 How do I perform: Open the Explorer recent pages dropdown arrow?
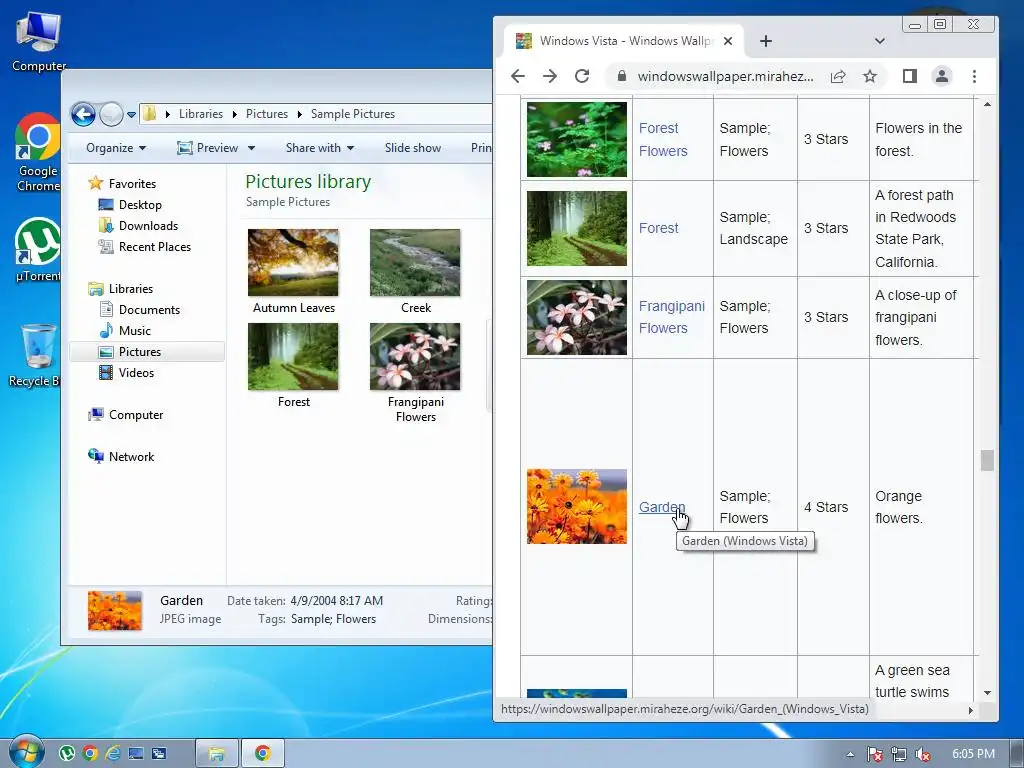[131, 114]
